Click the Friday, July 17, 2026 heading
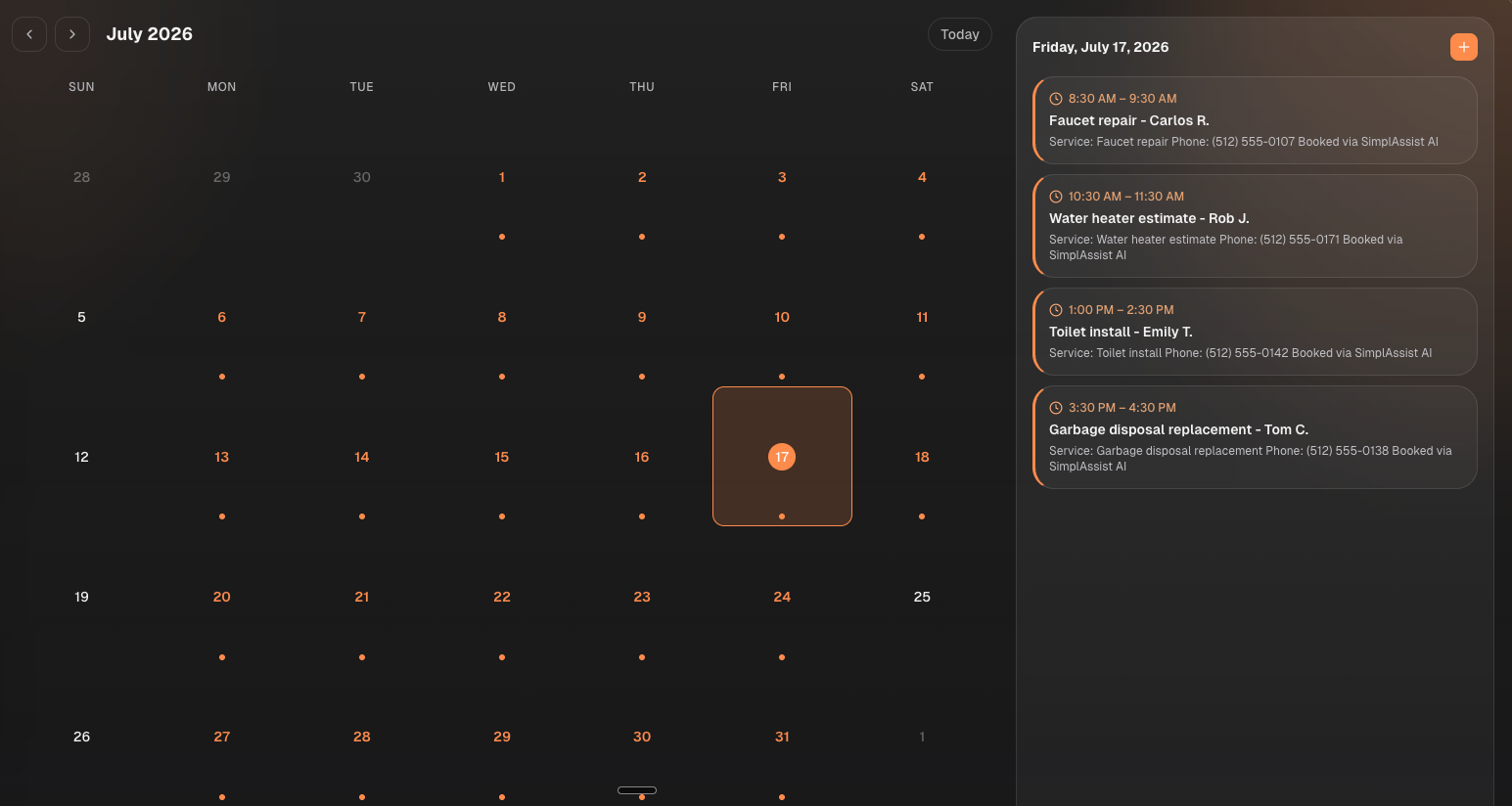The image size is (1512, 806). point(1100,47)
